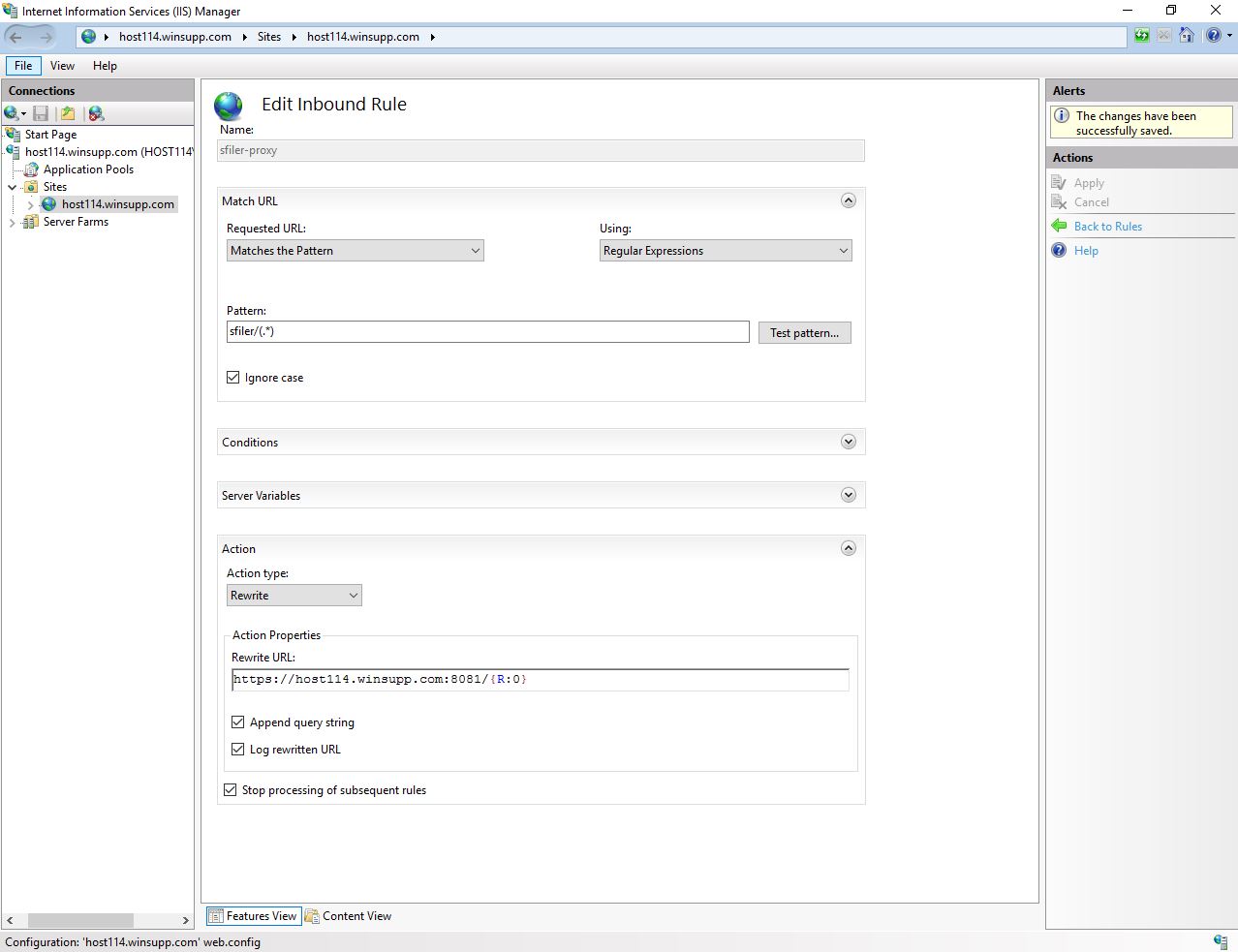Switch to Features View tab
Screen dimensions: 1238x952
254,916
